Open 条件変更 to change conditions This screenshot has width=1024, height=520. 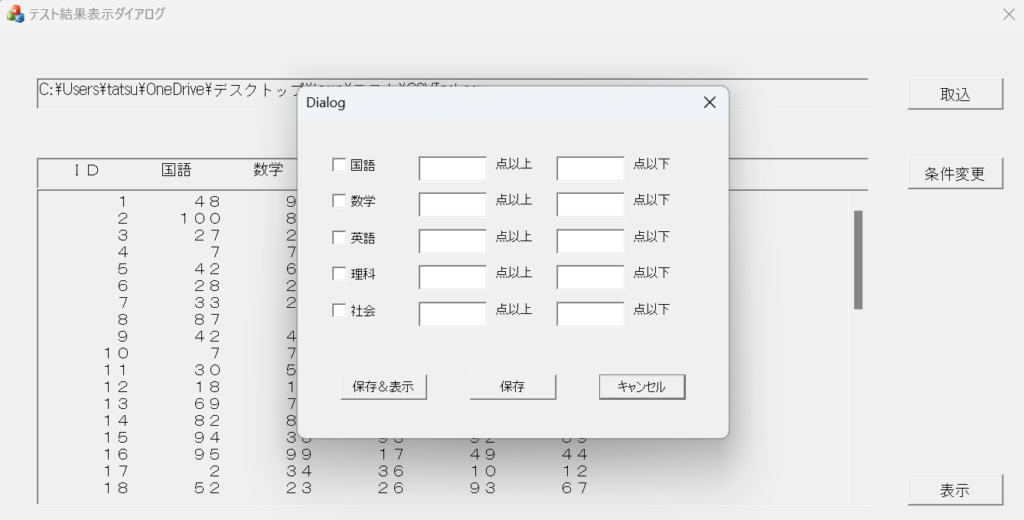[955, 173]
